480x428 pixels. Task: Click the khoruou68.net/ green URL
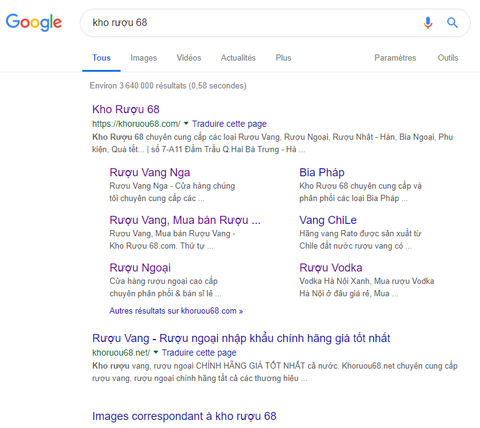(x=121, y=353)
